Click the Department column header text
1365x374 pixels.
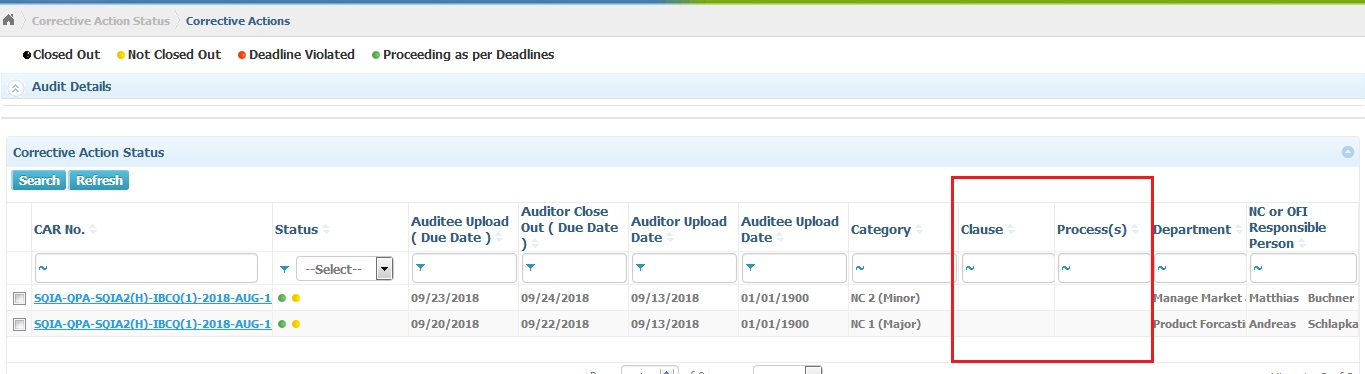tap(1192, 230)
